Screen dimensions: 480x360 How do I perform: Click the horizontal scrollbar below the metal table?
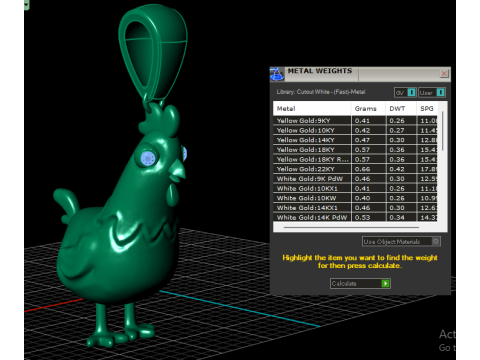tap(351, 227)
